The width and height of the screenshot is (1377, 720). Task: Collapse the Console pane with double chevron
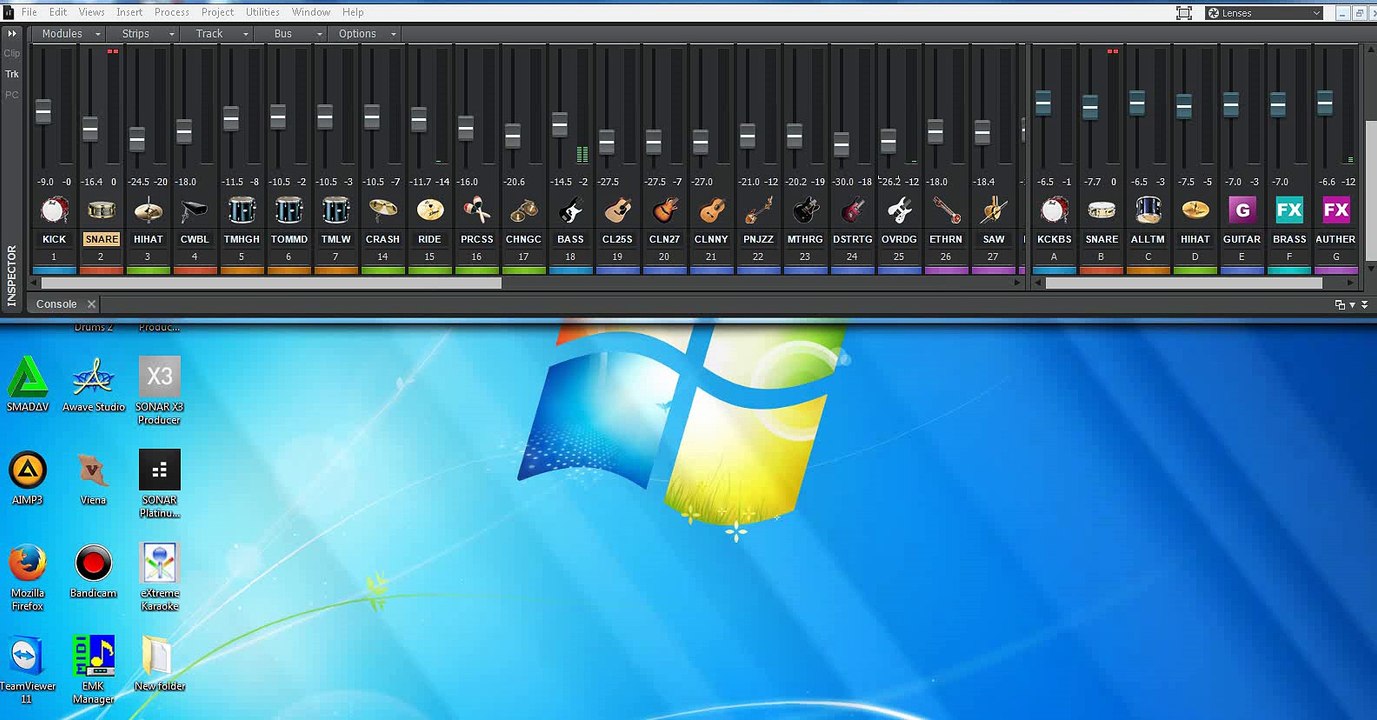1363,304
